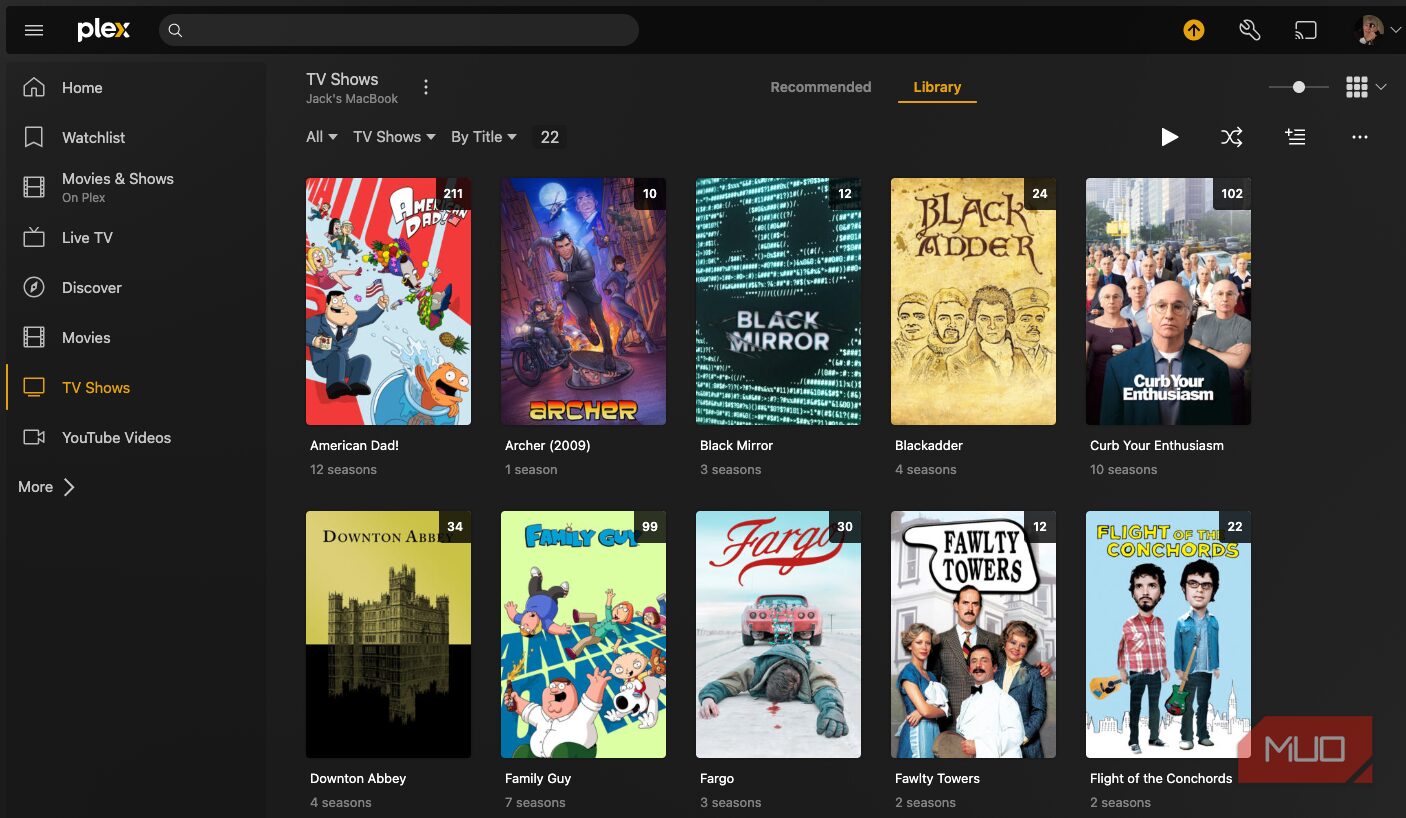Click the Jack's MacBook server label
Image resolution: width=1406 pixels, height=818 pixels.
(x=352, y=99)
